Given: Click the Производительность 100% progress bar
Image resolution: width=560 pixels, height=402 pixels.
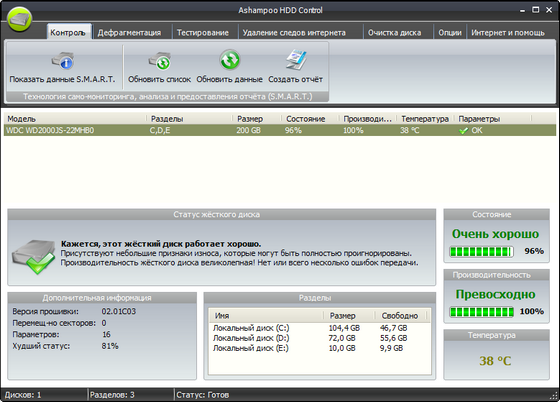Looking at the screenshot, I should pos(481,312).
